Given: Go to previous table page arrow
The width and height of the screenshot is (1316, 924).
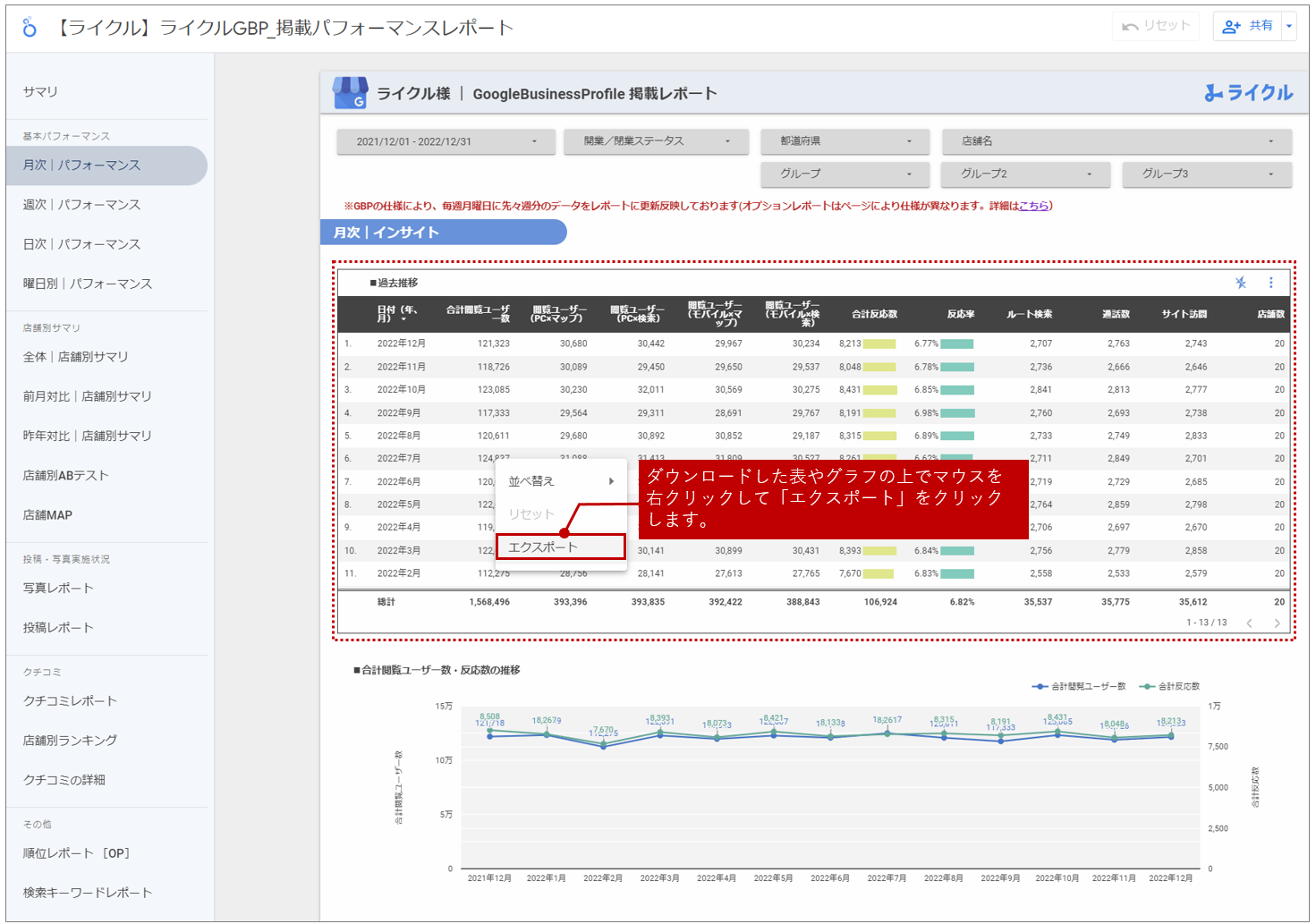Looking at the screenshot, I should coord(1249,623).
